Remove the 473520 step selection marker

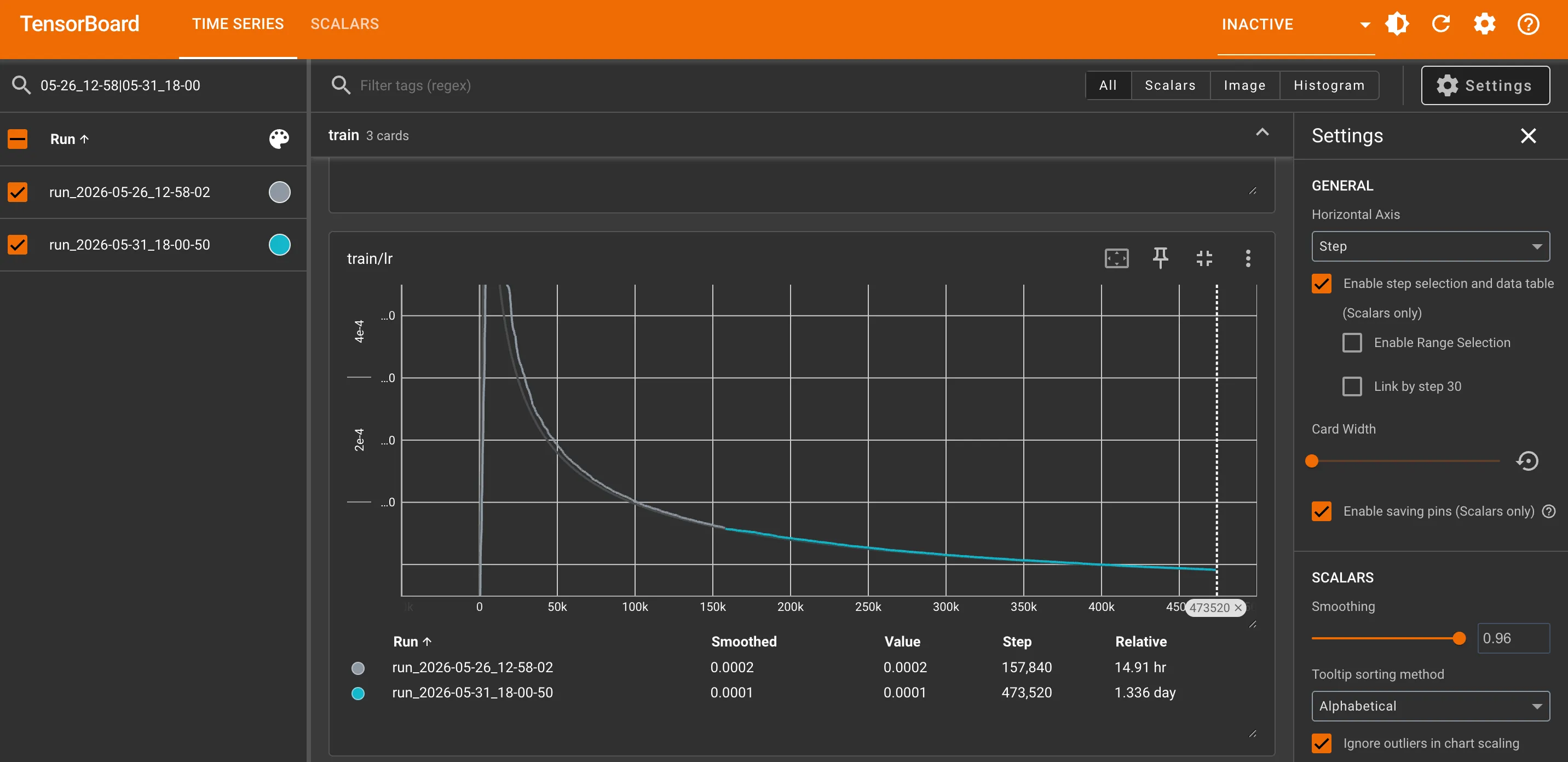click(x=1237, y=608)
